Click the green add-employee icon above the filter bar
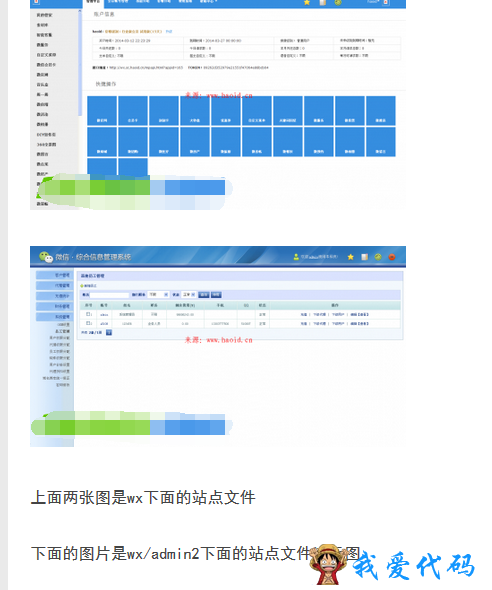 coord(82,286)
